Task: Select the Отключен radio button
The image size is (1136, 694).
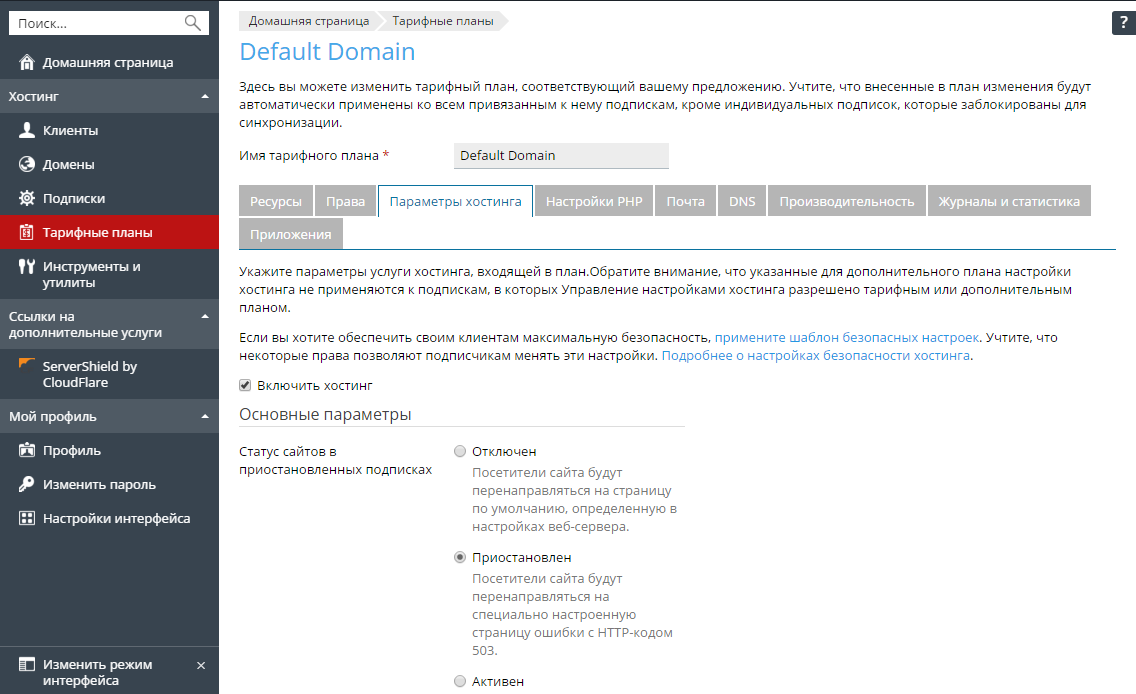Action: (460, 451)
